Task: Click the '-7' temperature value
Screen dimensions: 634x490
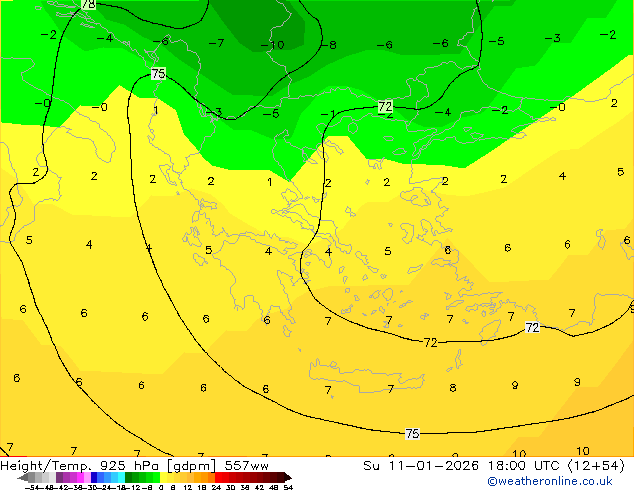Action: click(x=217, y=43)
